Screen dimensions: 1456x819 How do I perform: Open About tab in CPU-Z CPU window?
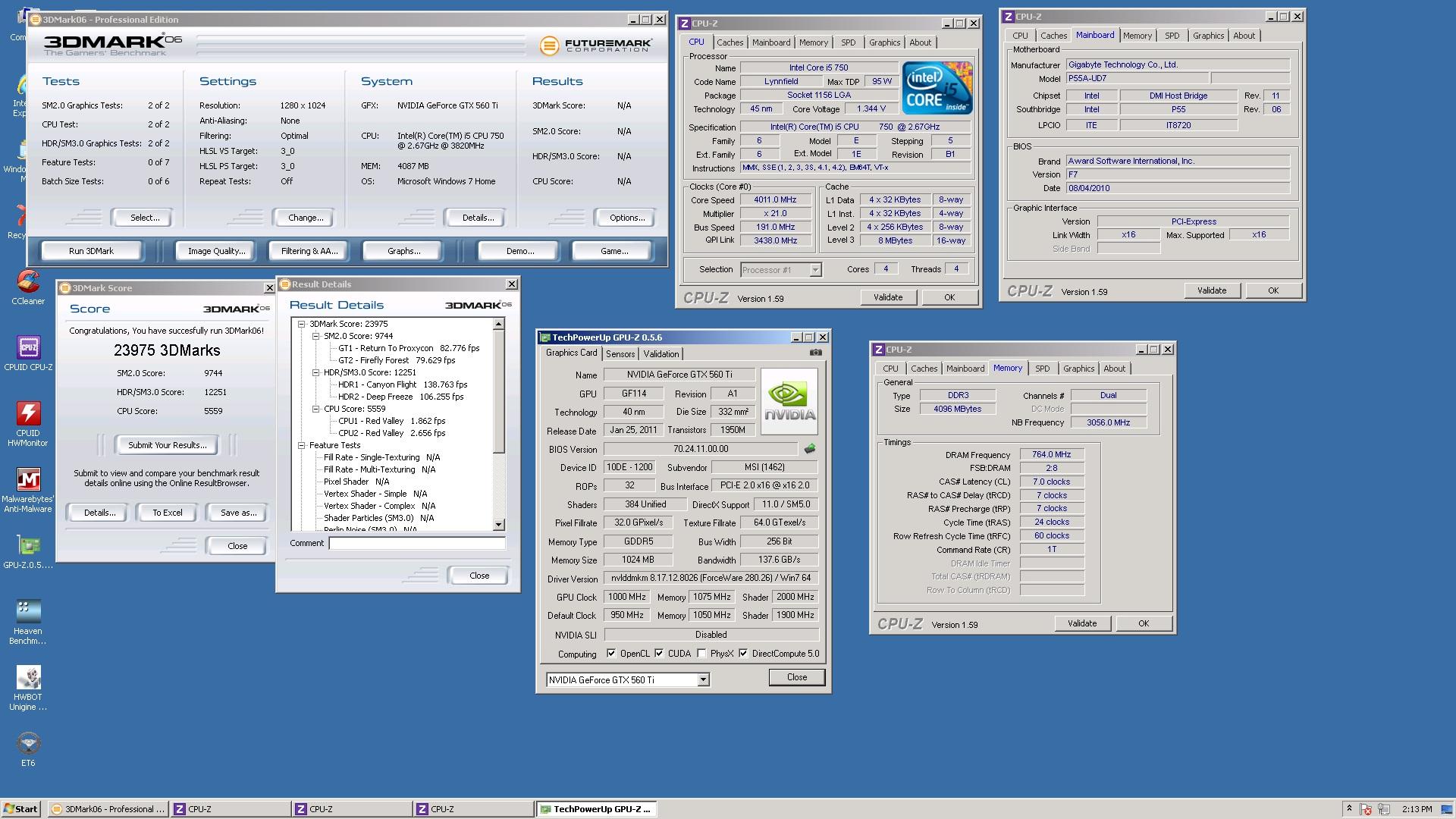tap(920, 42)
